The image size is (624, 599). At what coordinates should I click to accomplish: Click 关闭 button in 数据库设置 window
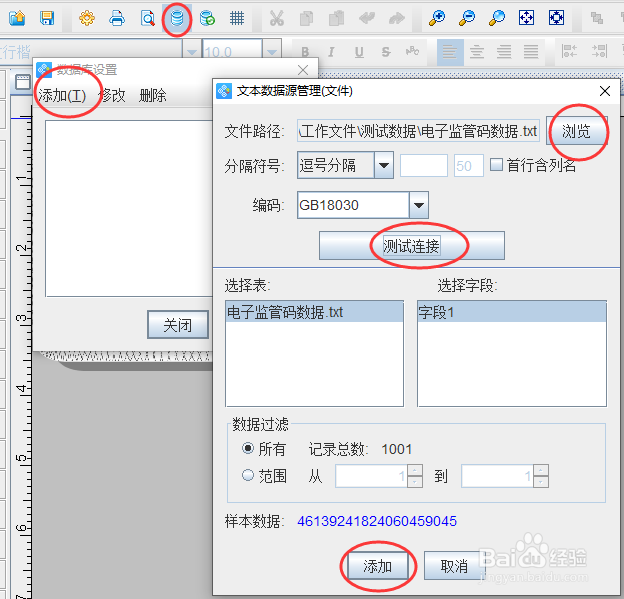pos(177,325)
